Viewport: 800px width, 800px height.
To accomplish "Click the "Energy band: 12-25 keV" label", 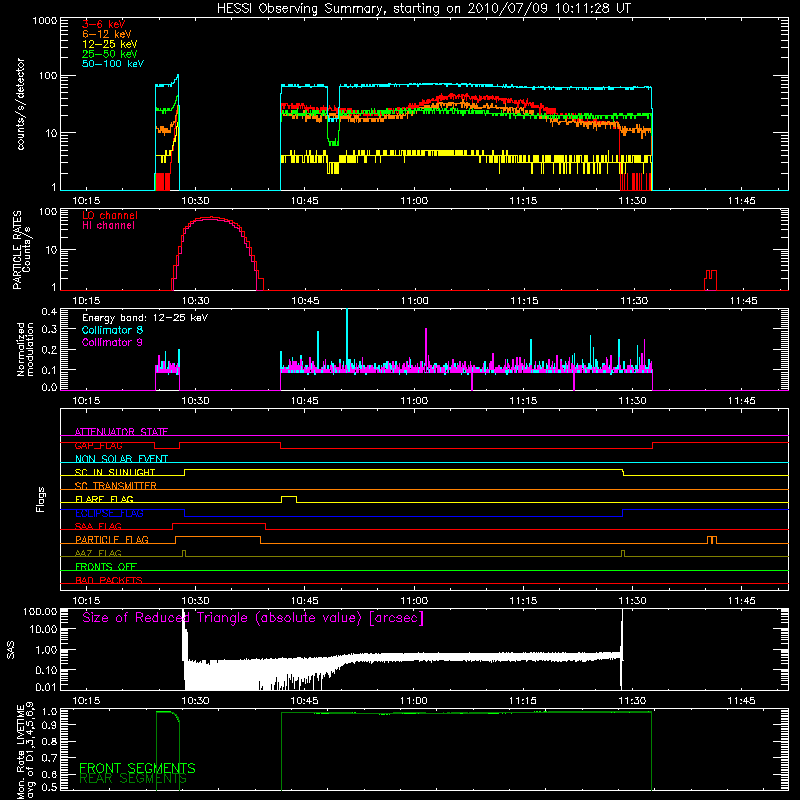I will [x=145, y=318].
